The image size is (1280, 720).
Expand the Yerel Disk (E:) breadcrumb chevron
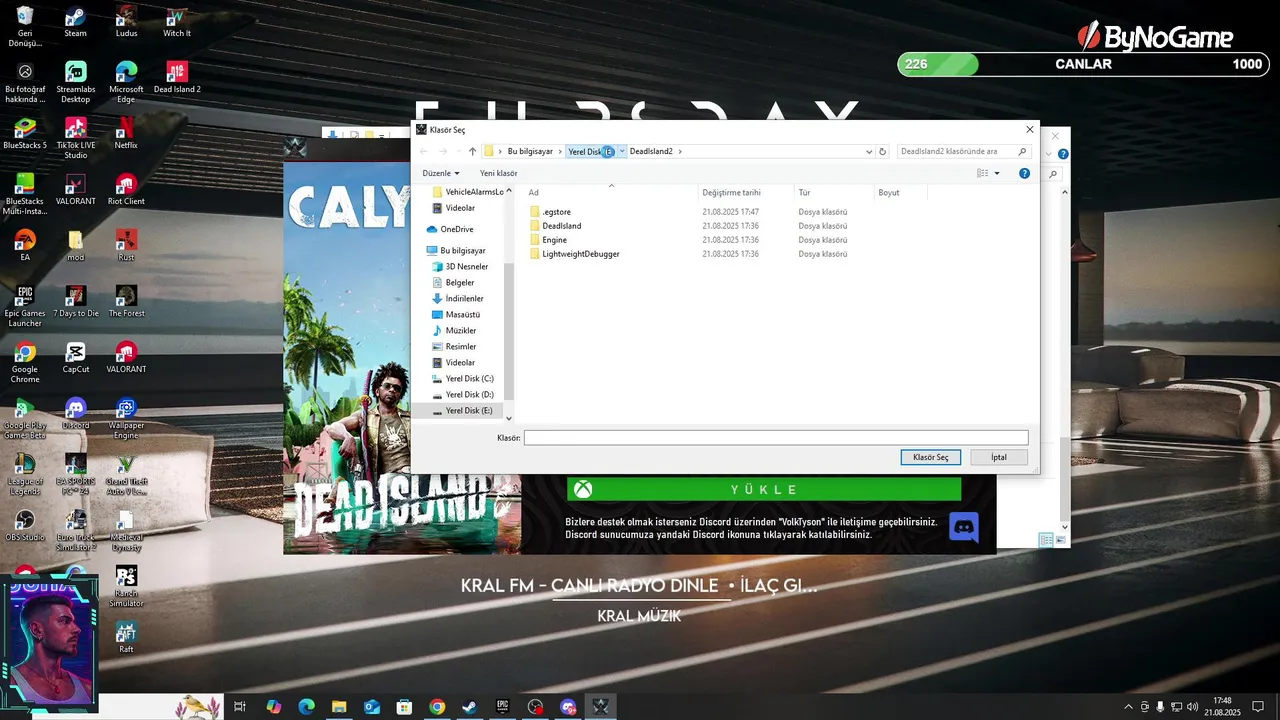tap(622, 151)
